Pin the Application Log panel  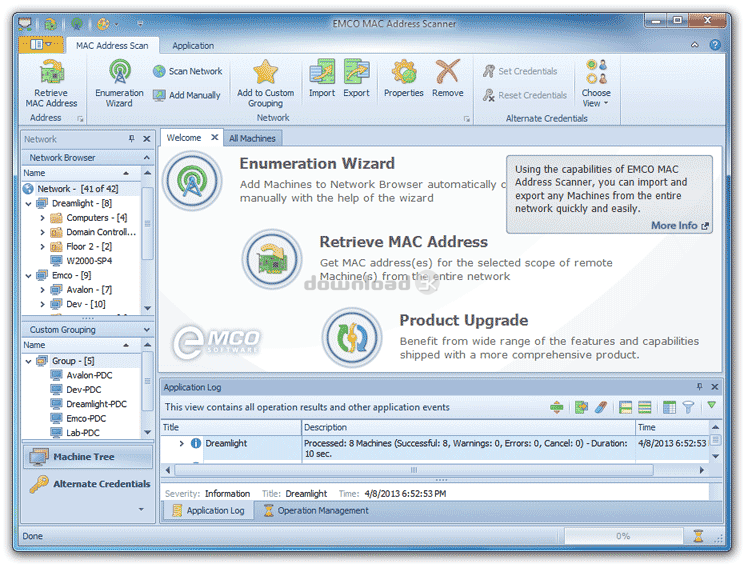point(699,387)
